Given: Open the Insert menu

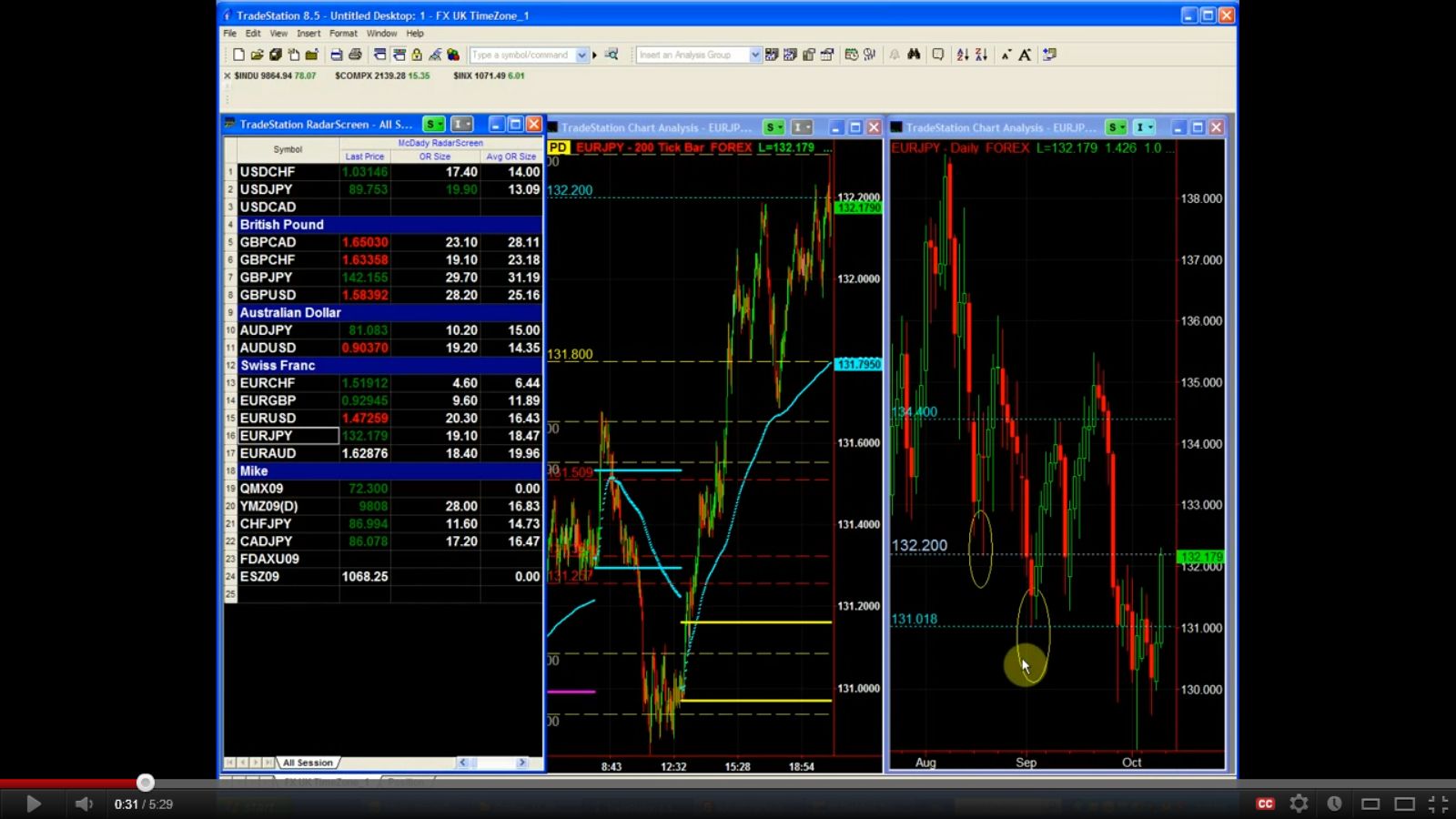Looking at the screenshot, I should (x=308, y=34).
